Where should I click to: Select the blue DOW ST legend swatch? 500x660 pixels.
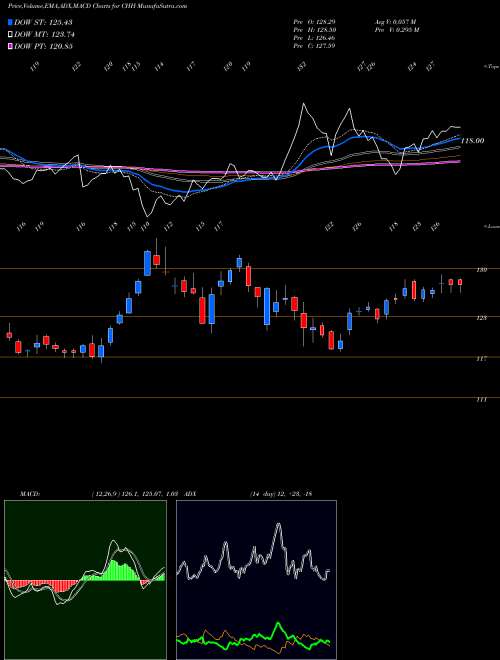point(11,22)
